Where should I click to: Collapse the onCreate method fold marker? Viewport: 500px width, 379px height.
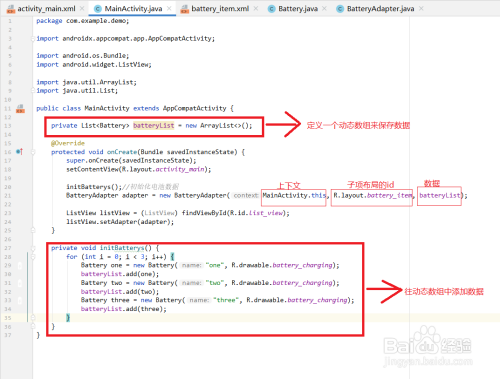(x=33, y=152)
